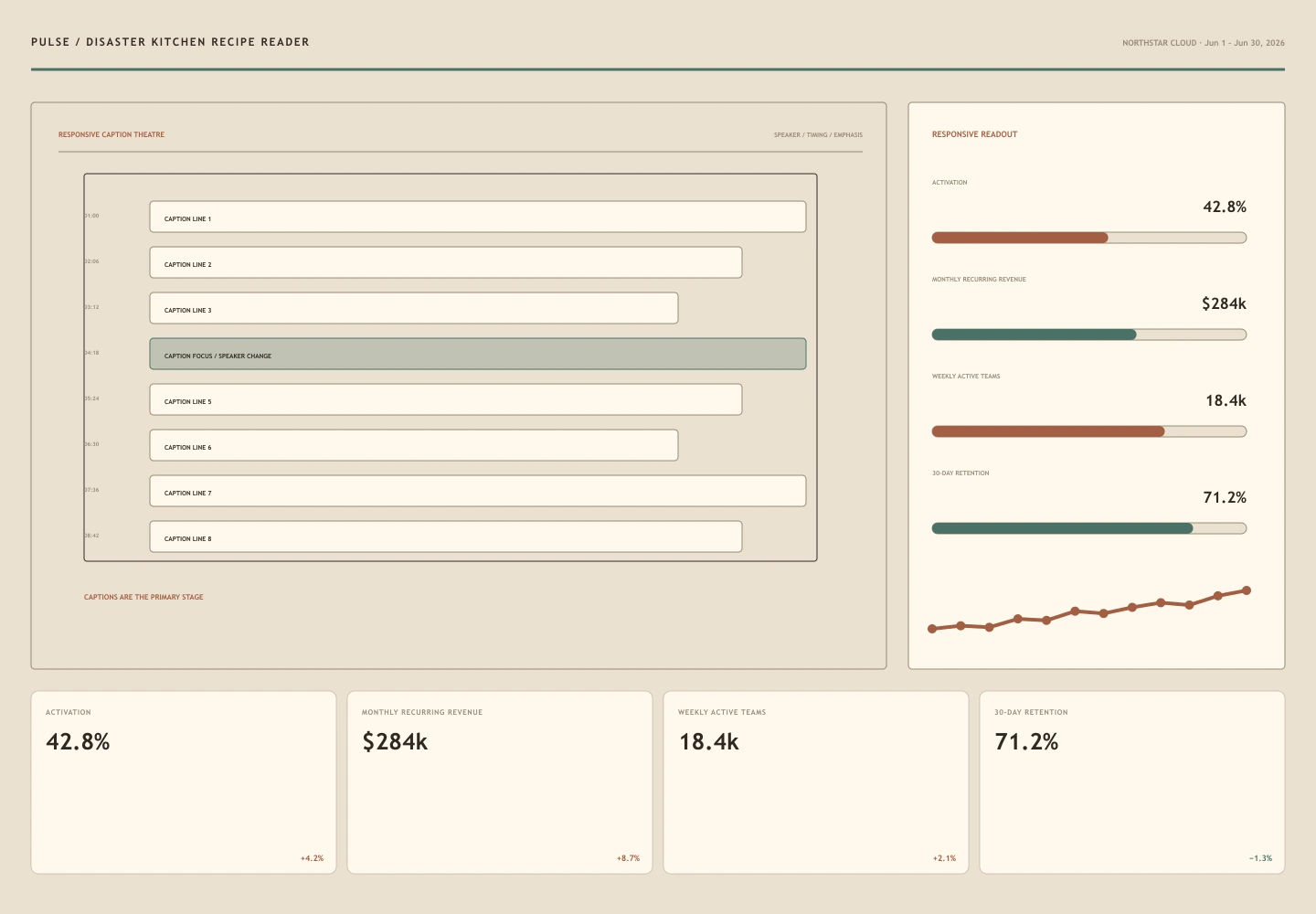Choose the Caption Line 5 row
The width and height of the screenshot is (1316, 914).
point(446,399)
